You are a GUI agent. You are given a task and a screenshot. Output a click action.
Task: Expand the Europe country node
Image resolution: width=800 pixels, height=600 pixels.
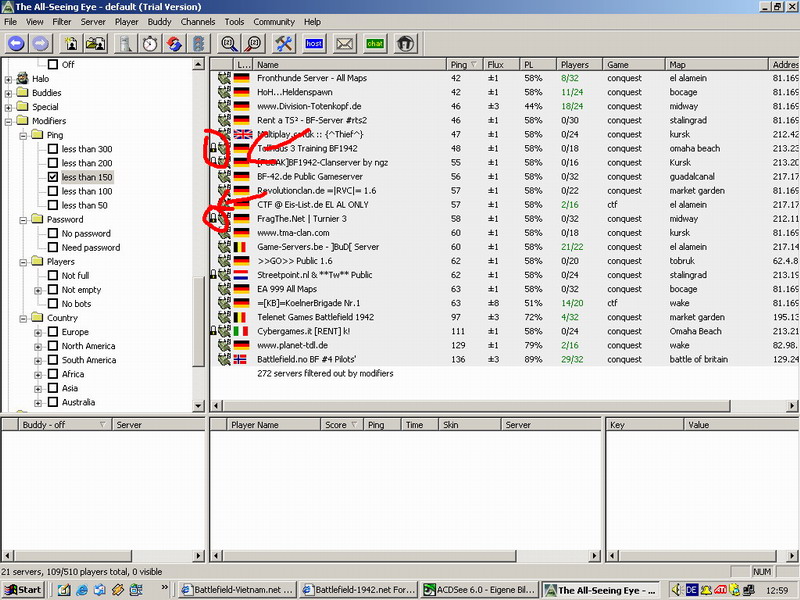(x=38, y=332)
